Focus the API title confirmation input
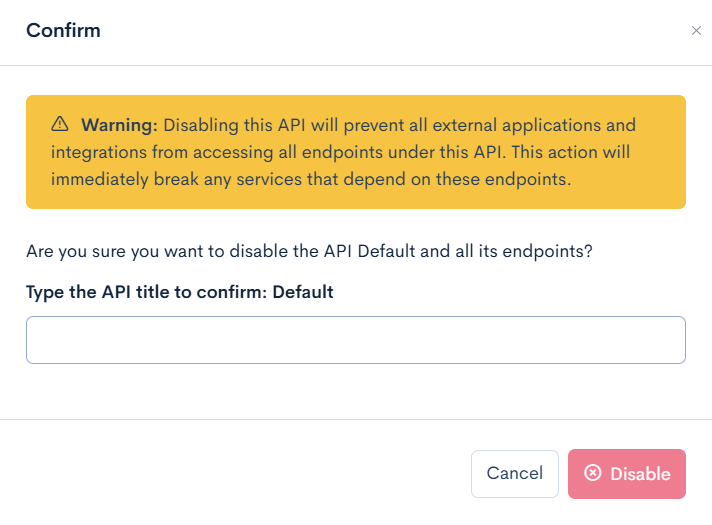This screenshot has height=525, width=712. point(355,340)
